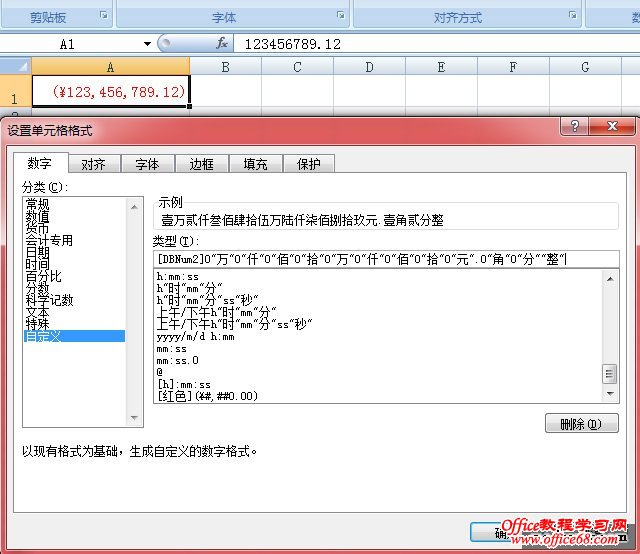Image resolution: width=640 pixels, height=554 pixels.
Task: Click the 删除 button
Action: click(581, 424)
